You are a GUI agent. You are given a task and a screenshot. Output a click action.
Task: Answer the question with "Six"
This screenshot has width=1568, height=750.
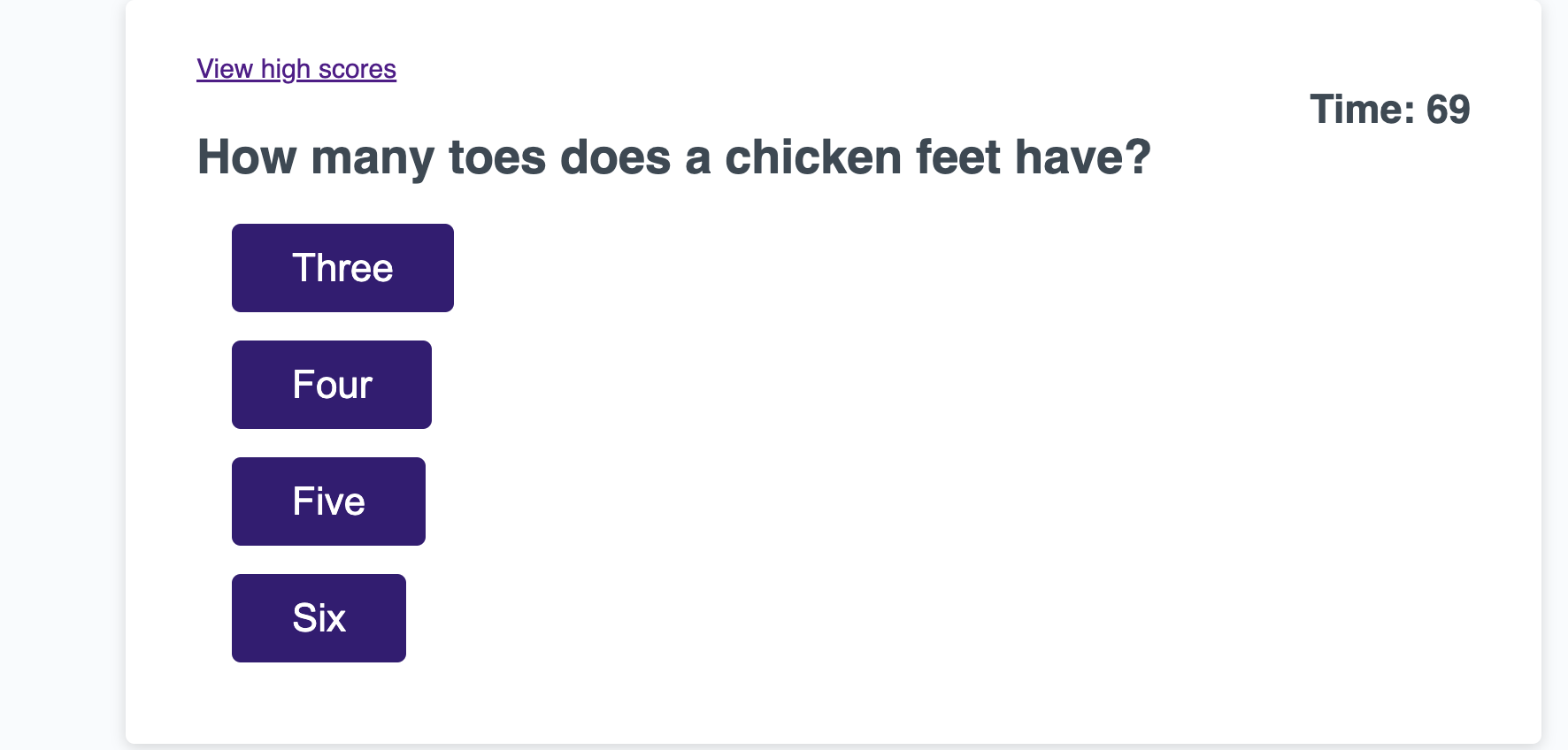pos(319,617)
